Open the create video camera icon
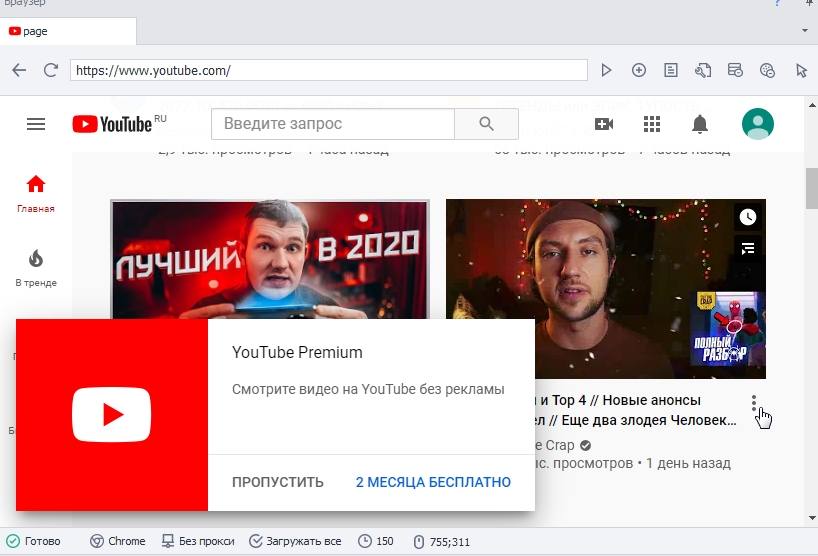Viewport: 818px width, 556px height. (604, 124)
